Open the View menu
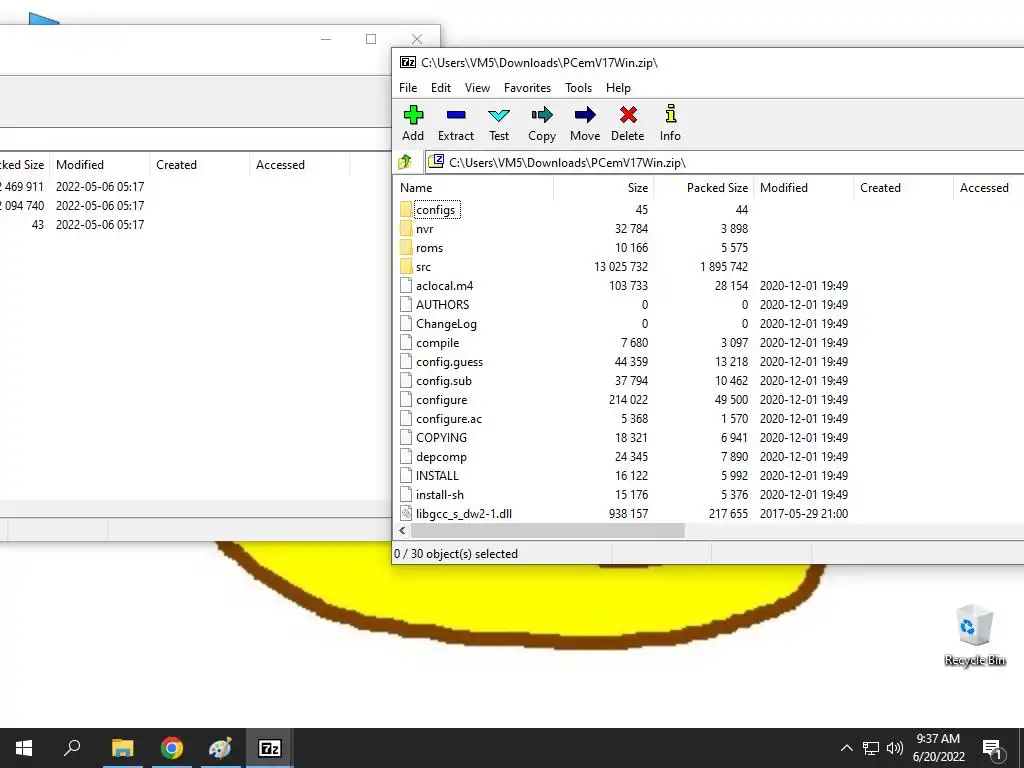The image size is (1024, 768). point(477,88)
